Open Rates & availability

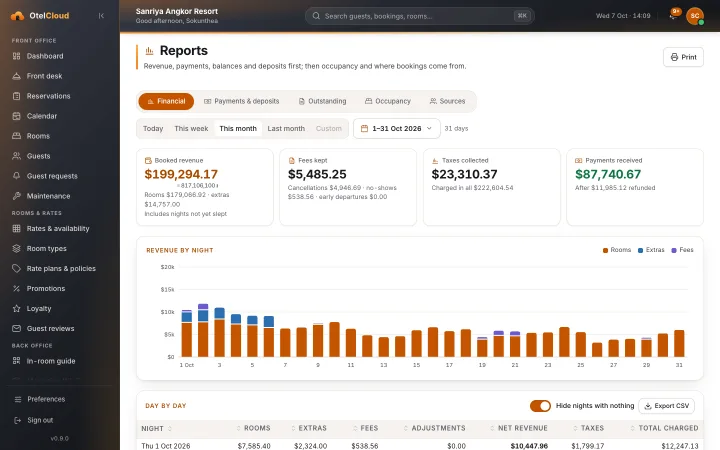coord(60,229)
